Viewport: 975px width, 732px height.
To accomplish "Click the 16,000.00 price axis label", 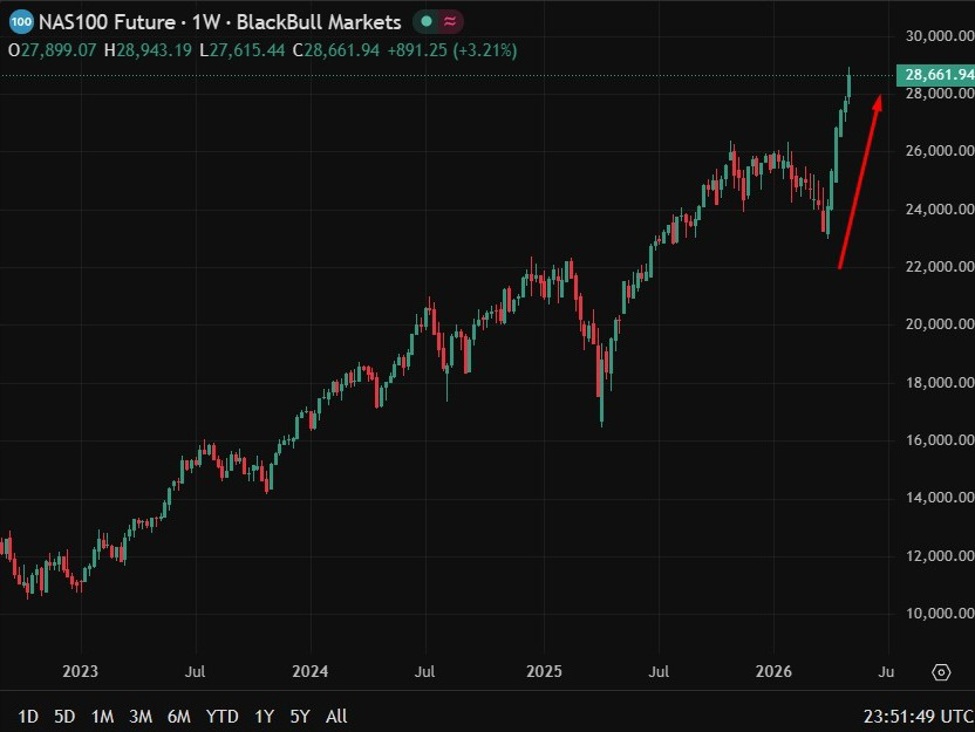I will 940,440.
